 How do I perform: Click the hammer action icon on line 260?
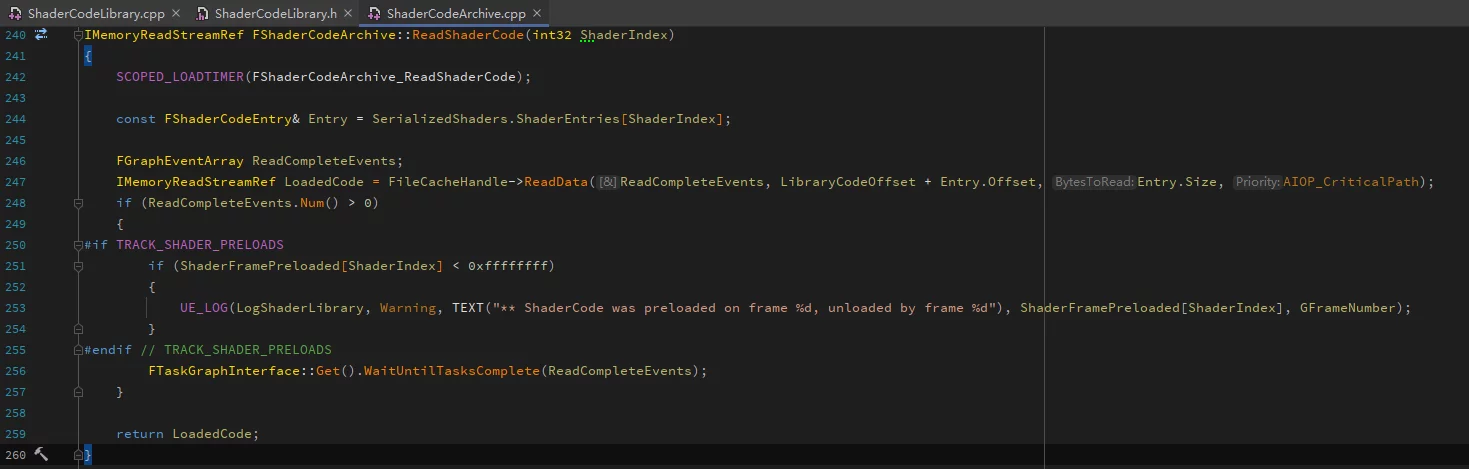(41, 455)
